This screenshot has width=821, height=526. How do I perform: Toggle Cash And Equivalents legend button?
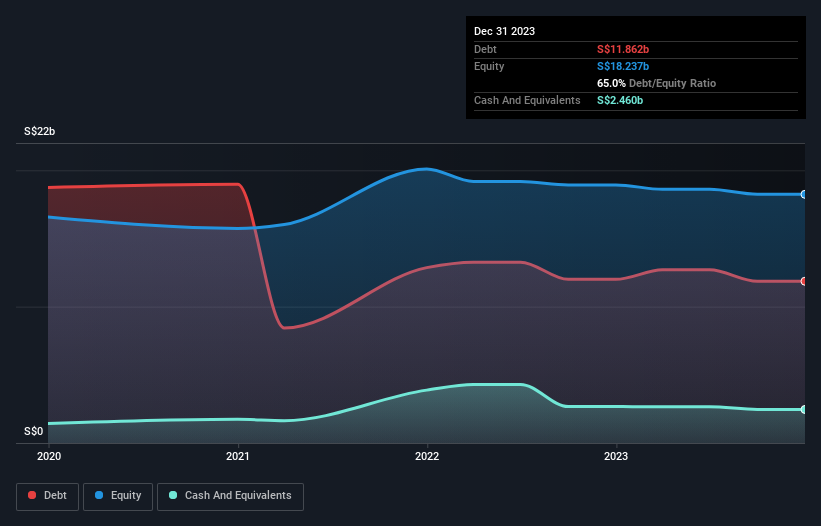tap(230, 496)
